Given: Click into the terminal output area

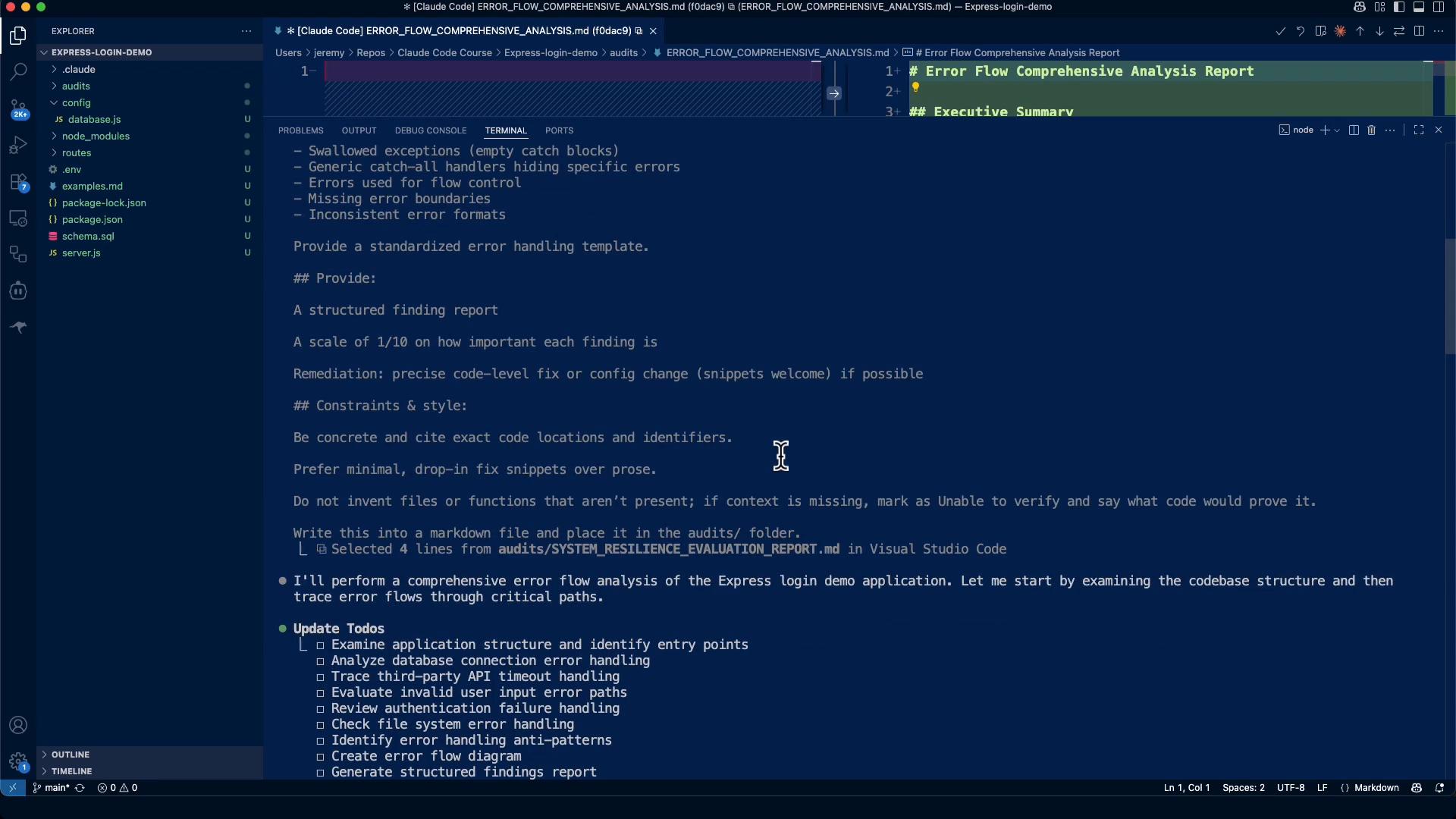Looking at the screenshot, I should tap(854, 461).
